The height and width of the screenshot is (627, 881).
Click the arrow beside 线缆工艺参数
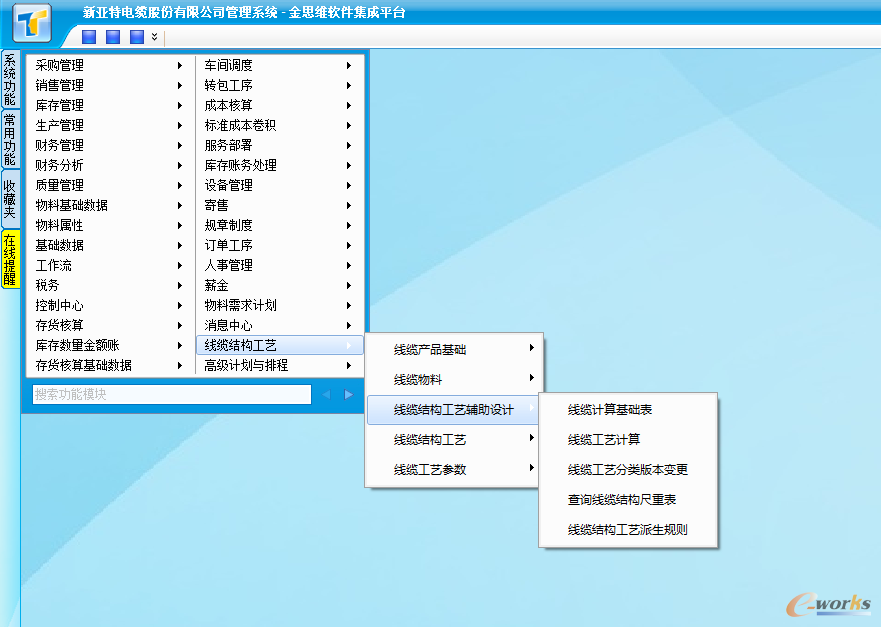pyautogui.click(x=532, y=467)
